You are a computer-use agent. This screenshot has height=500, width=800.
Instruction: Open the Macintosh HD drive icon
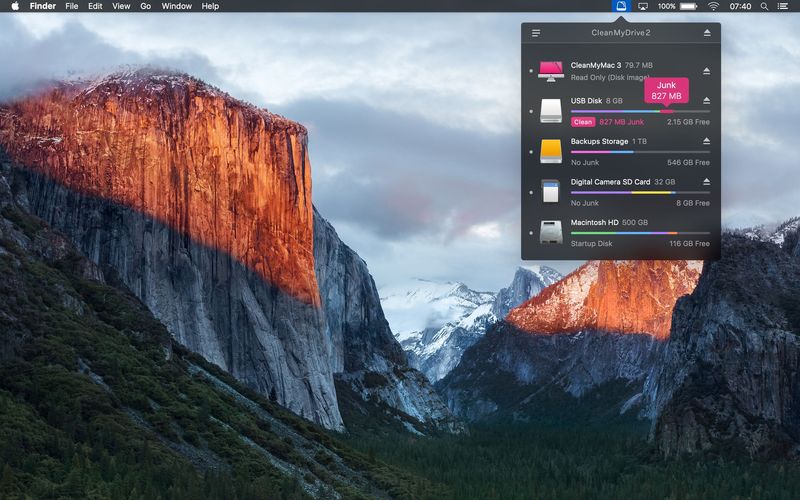pyautogui.click(x=551, y=232)
